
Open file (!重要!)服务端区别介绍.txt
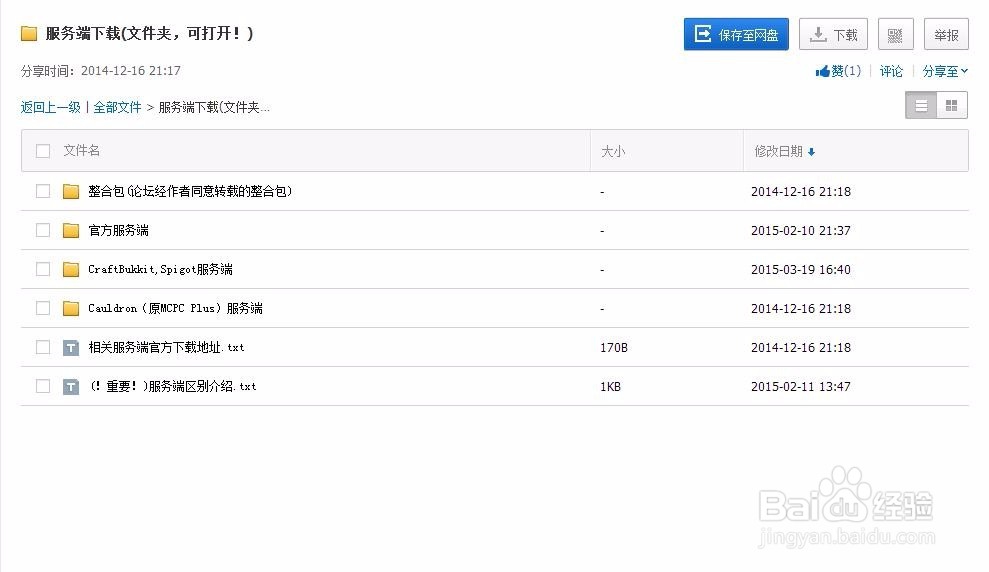coord(172,386)
